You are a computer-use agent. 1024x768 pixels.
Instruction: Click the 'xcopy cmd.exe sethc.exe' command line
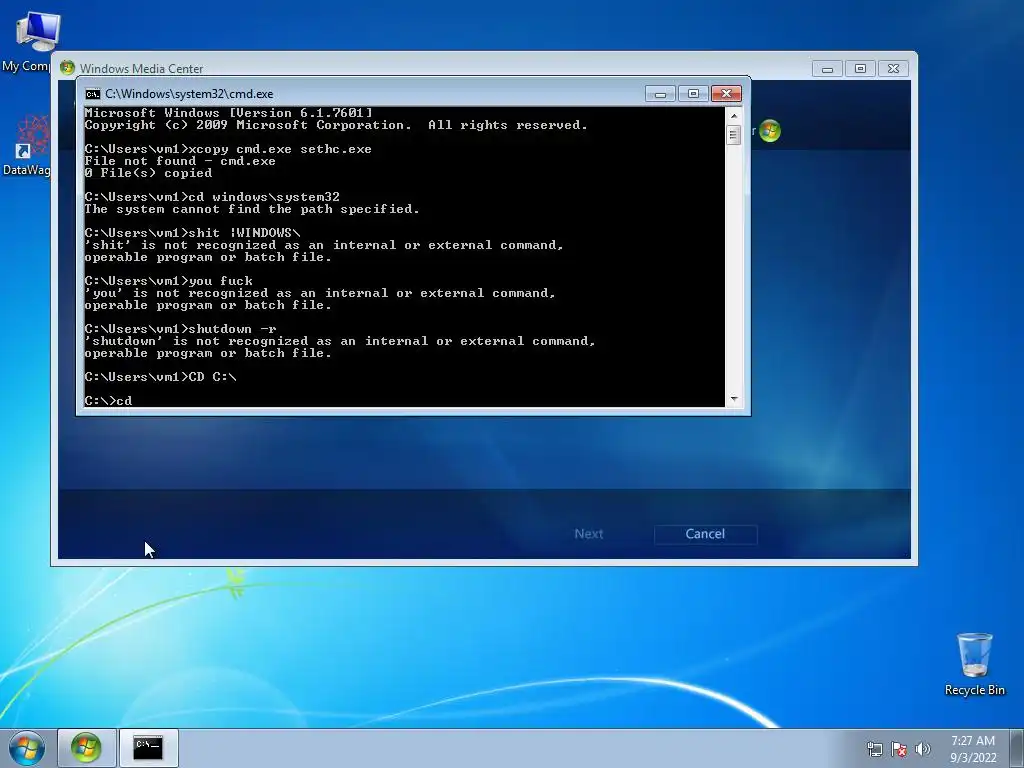click(228, 150)
